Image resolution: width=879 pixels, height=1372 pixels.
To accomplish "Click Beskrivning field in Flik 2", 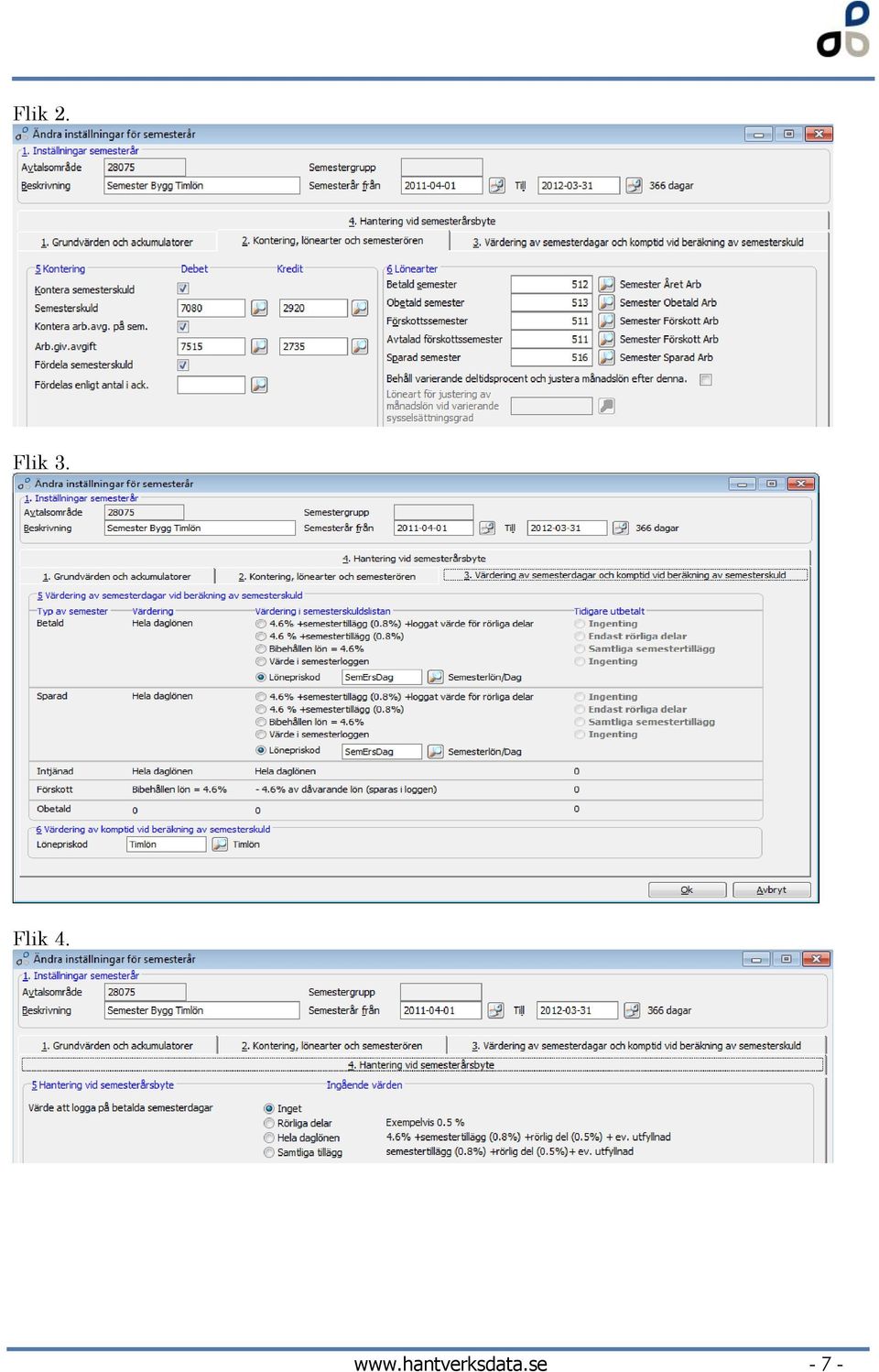I will coord(201,186).
